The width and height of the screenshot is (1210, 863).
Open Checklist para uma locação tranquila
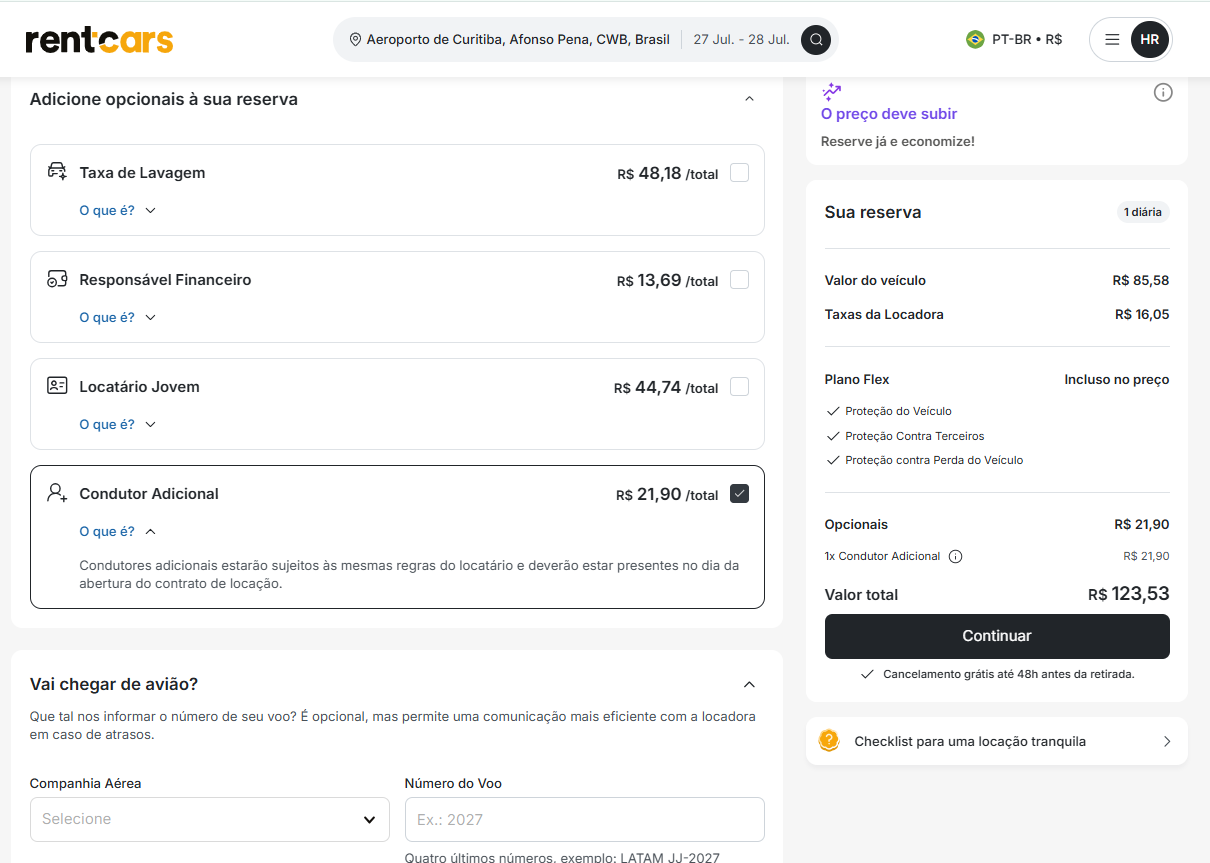coord(997,741)
